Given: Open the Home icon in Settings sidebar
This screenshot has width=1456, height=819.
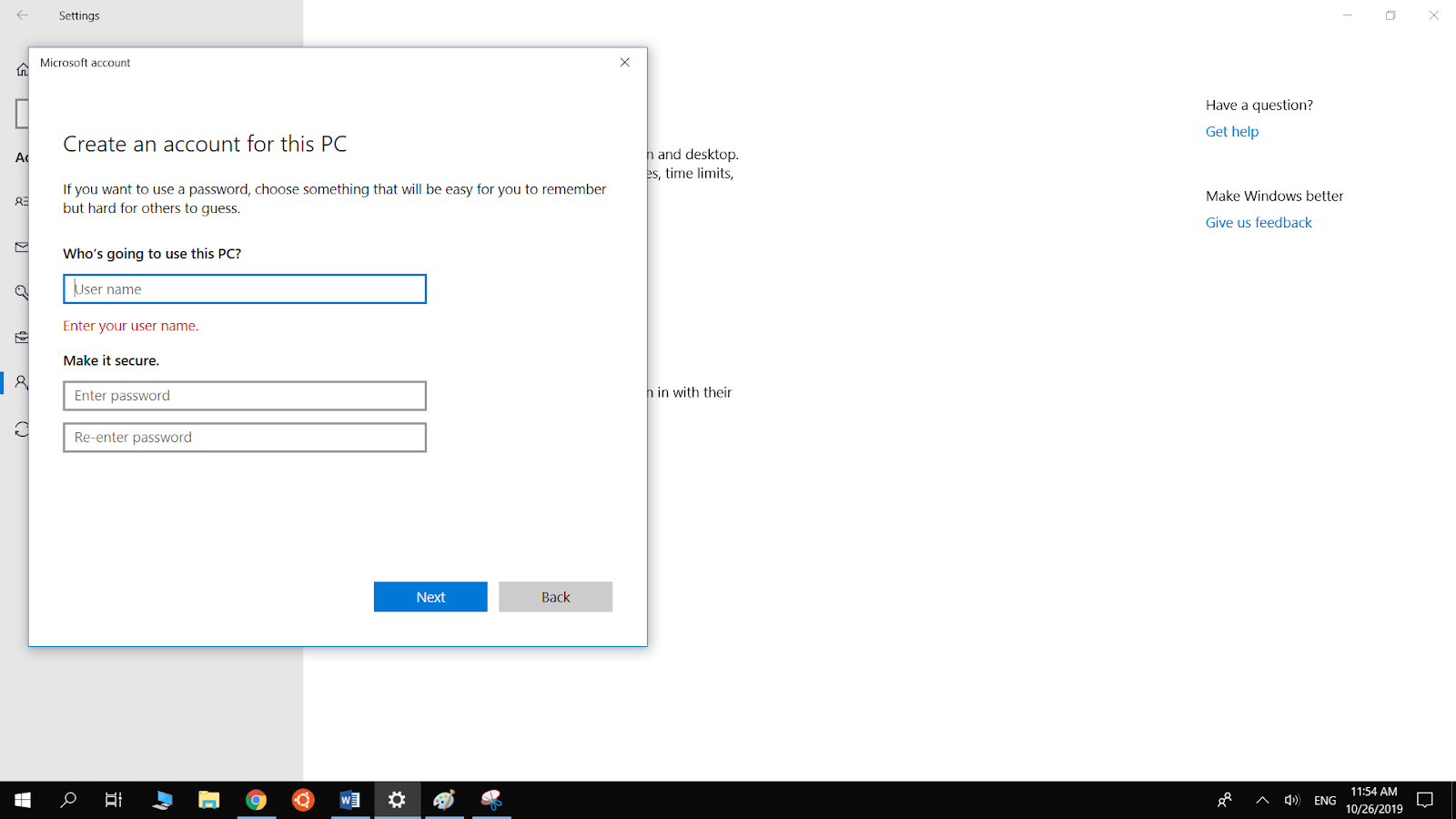Looking at the screenshot, I should coord(22,69).
